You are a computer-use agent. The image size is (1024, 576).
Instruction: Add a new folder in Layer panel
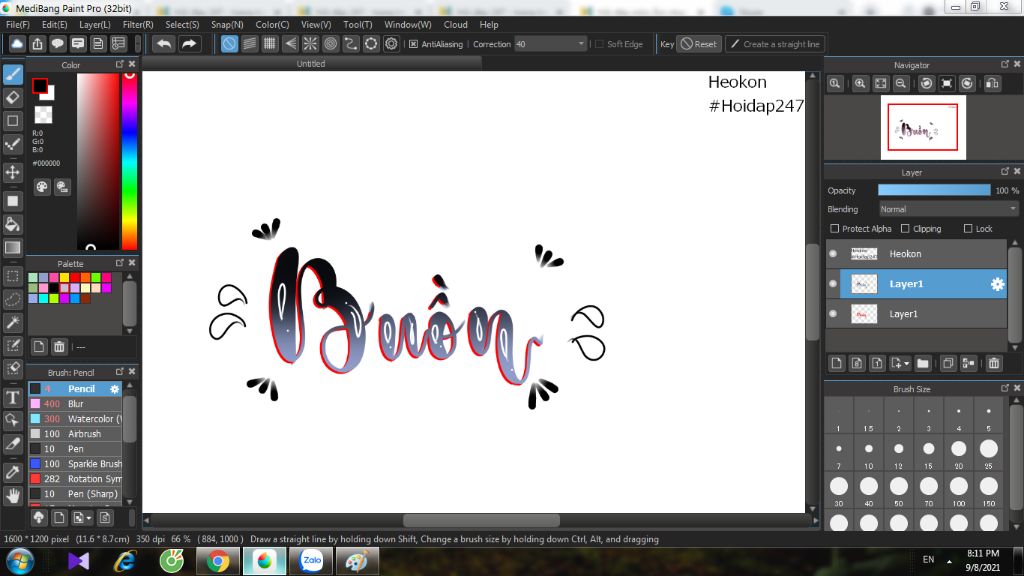click(922, 363)
